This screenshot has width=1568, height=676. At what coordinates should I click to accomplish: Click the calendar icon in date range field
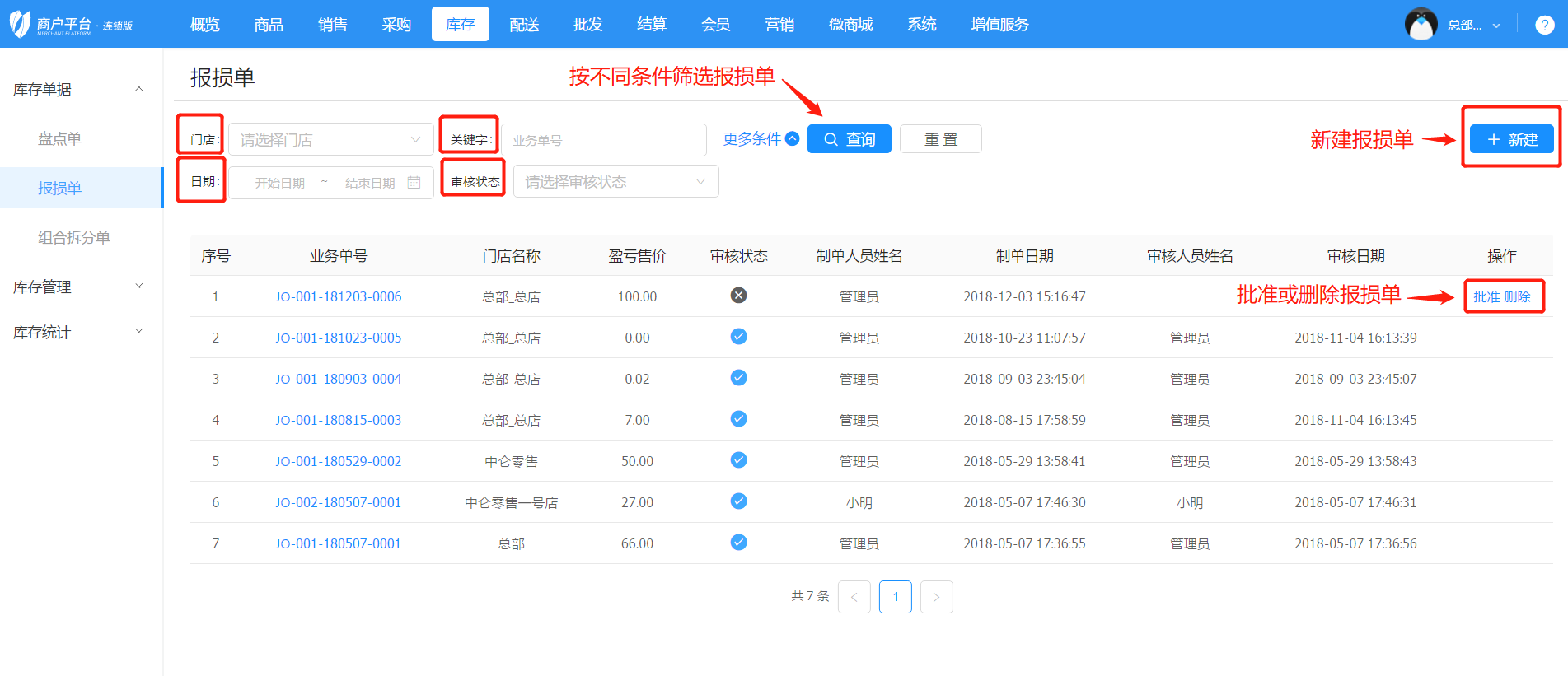click(414, 182)
